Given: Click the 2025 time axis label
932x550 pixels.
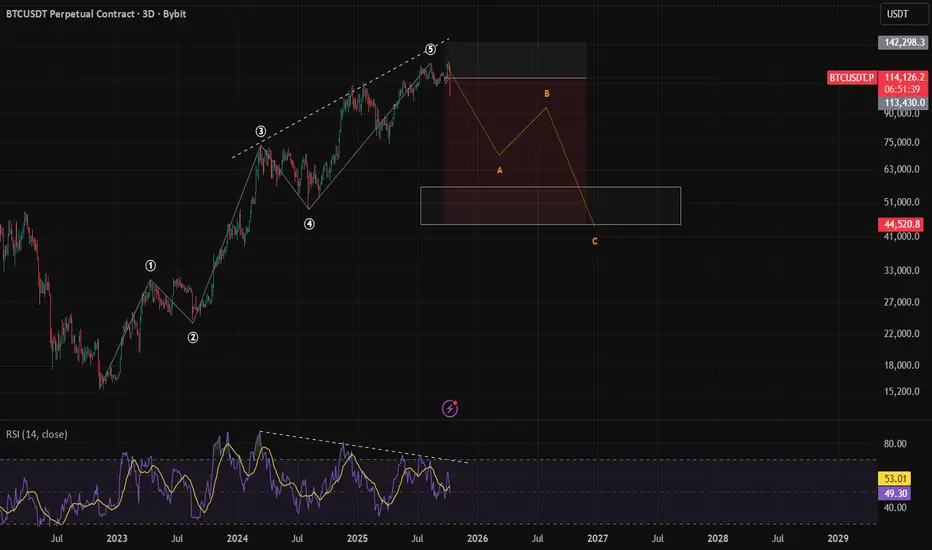Looking at the screenshot, I should tap(357, 539).
